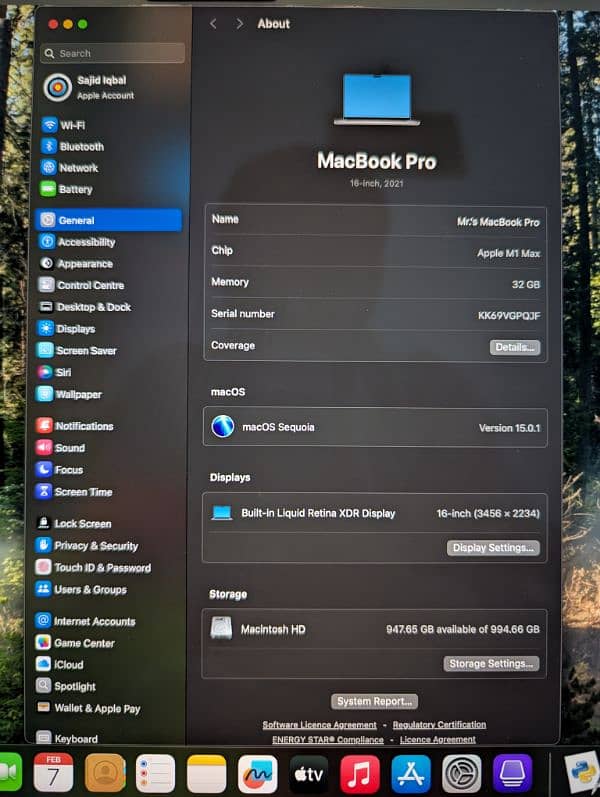The image size is (600, 797).
Task: Open Display Settings button
Action: (493, 548)
